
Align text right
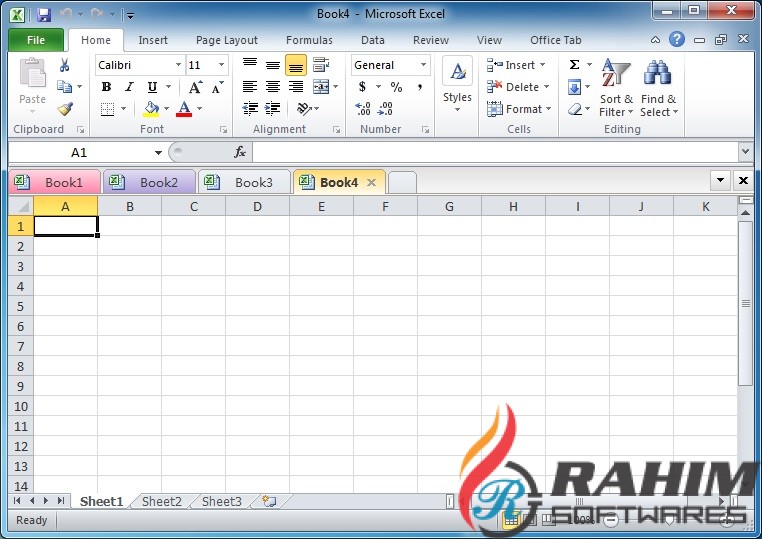pyautogui.click(x=296, y=87)
